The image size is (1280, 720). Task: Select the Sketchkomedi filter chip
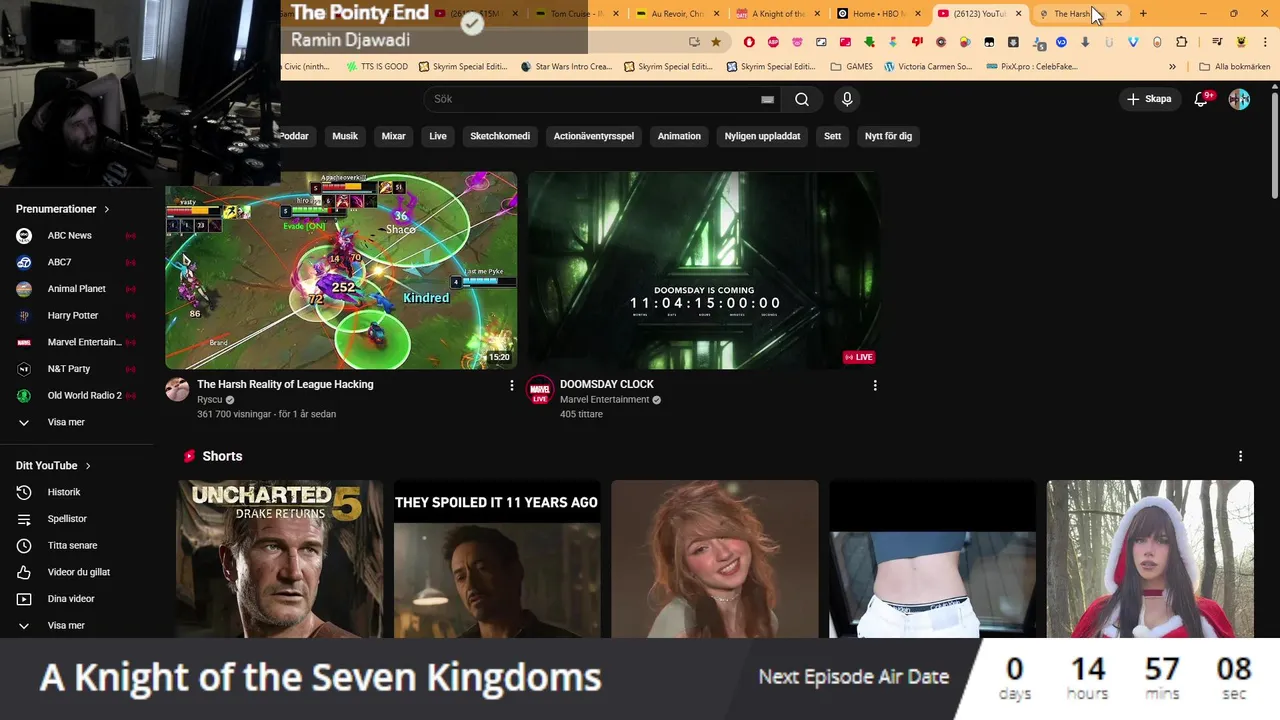[500, 136]
